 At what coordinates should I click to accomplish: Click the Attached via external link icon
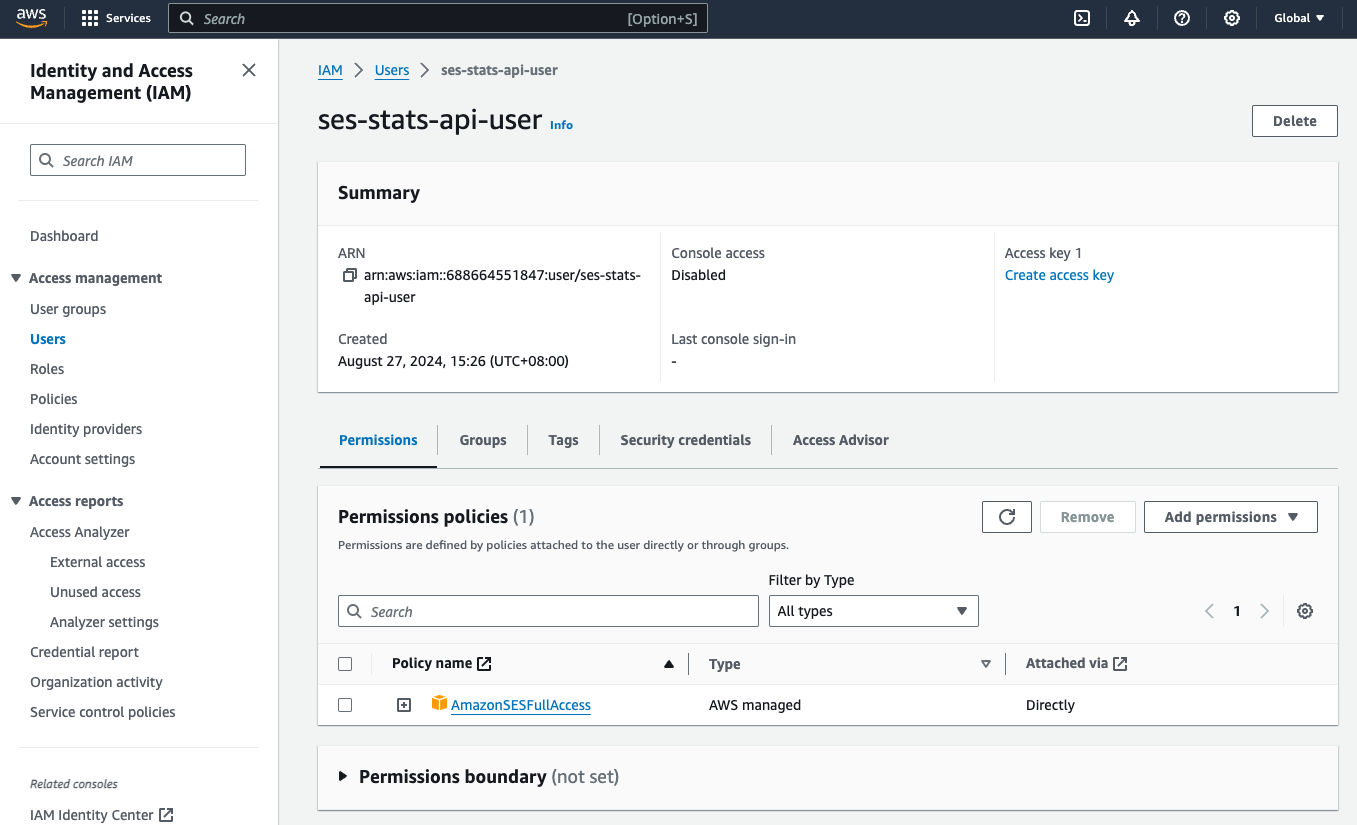coord(1120,663)
